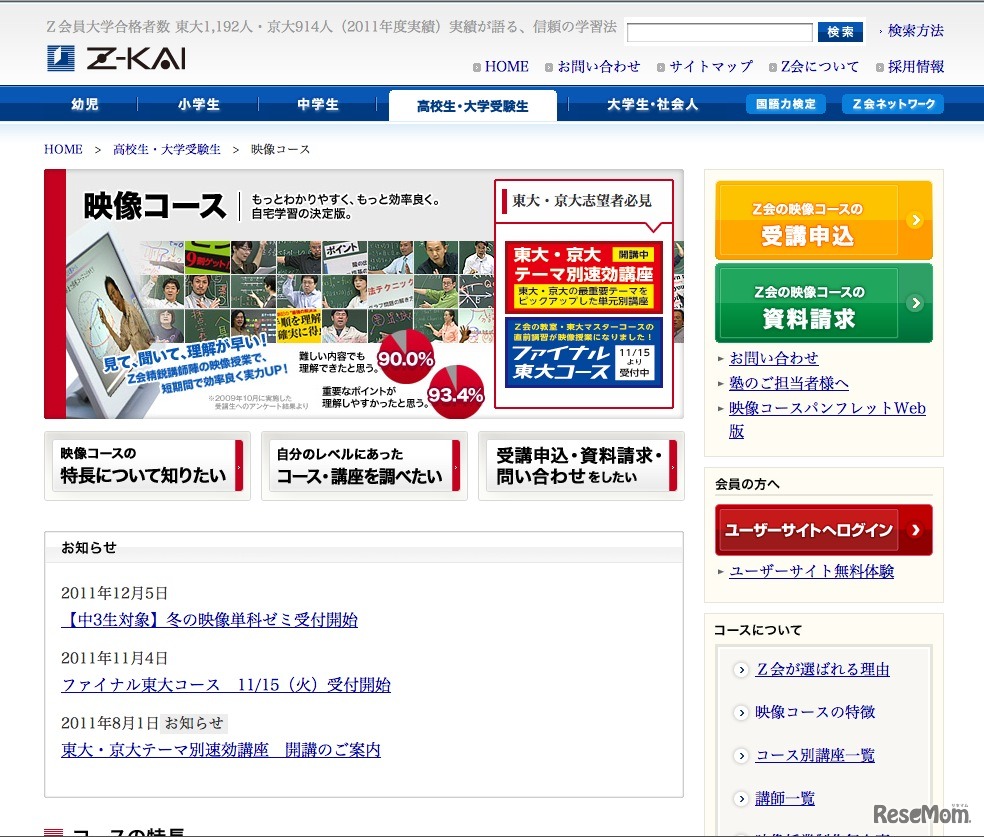Select the 中学生 navigation tab
This screenshot has width=984, height=837.
318,104
